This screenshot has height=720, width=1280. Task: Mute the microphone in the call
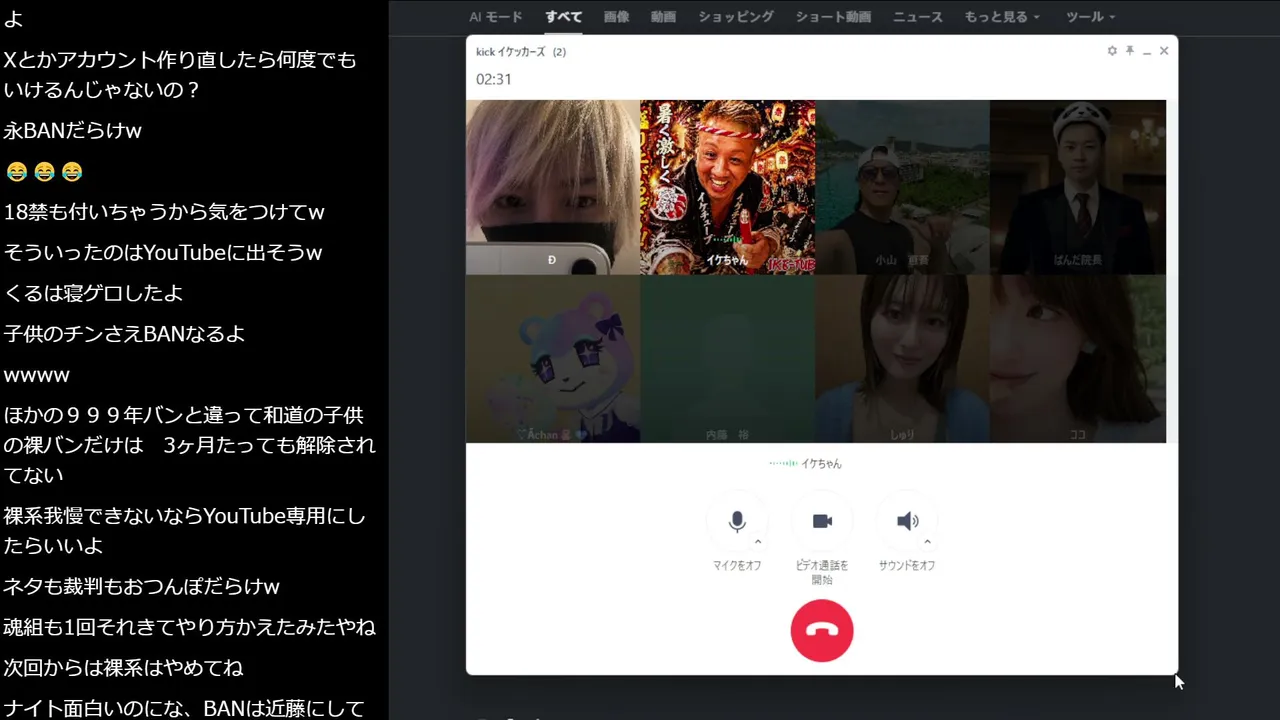coord(737,522)
